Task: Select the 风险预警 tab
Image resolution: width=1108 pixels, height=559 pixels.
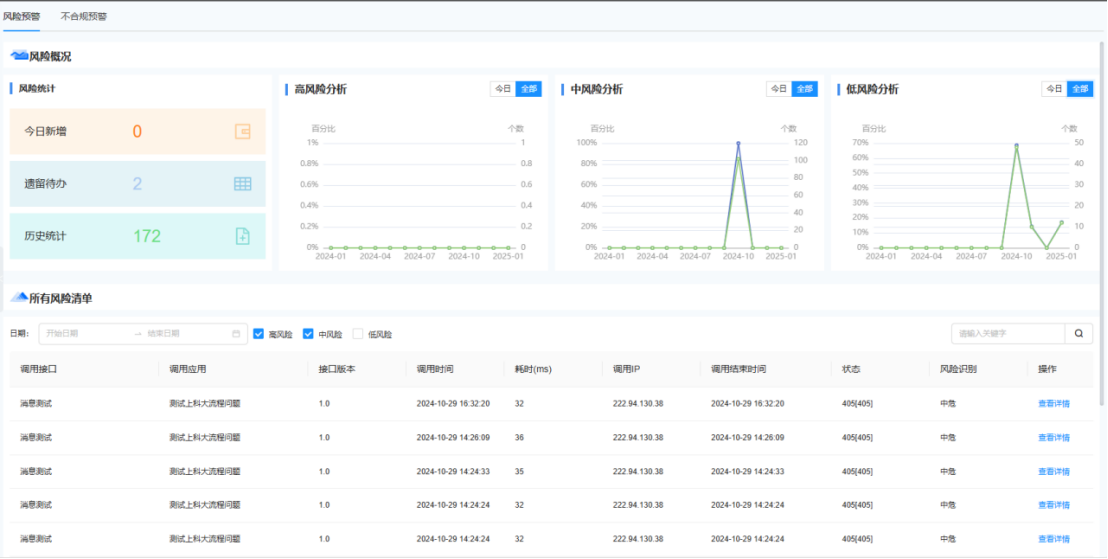Action: tap(21, 16)
